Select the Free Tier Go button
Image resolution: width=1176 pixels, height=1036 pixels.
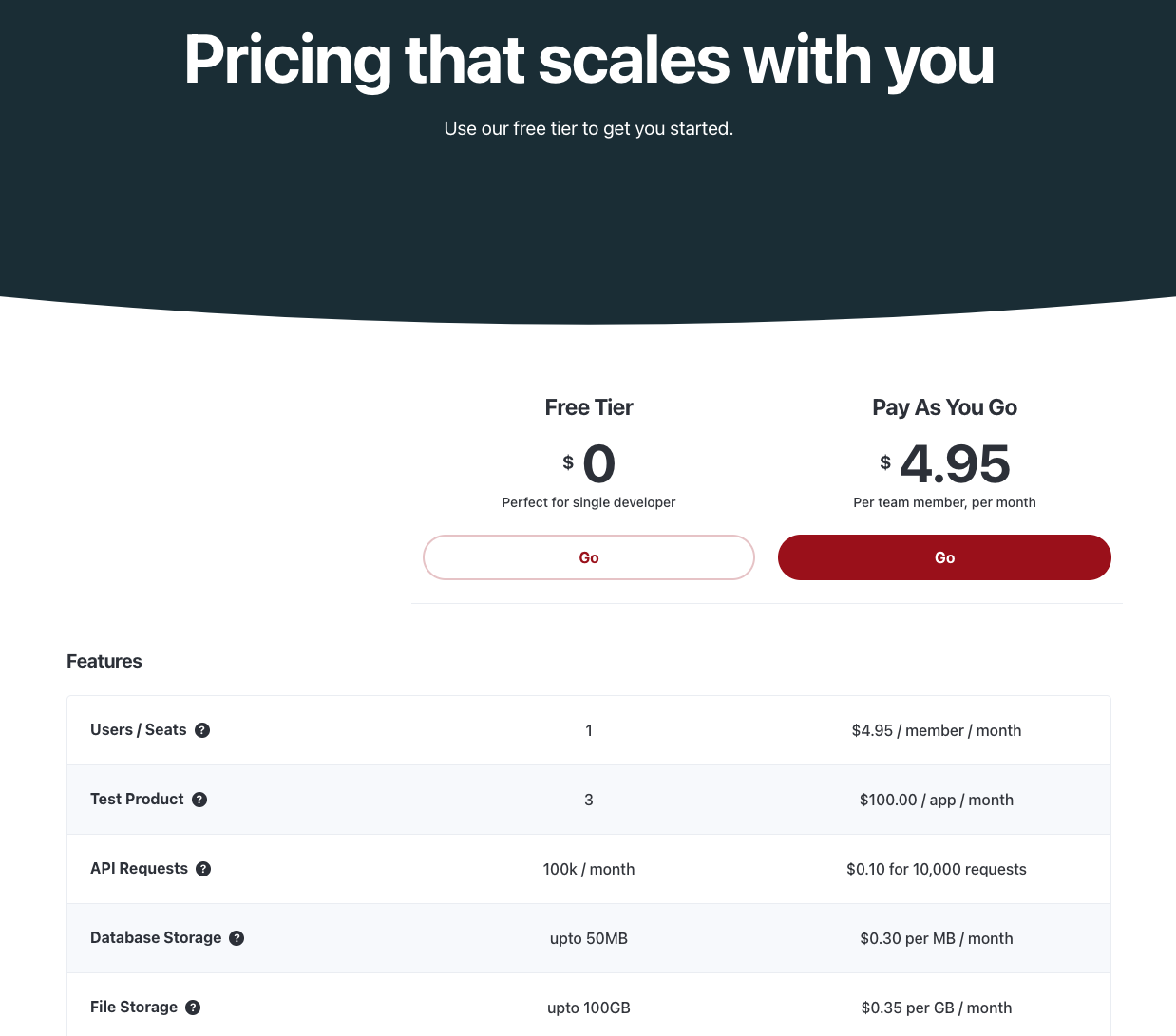pos(589,557)
